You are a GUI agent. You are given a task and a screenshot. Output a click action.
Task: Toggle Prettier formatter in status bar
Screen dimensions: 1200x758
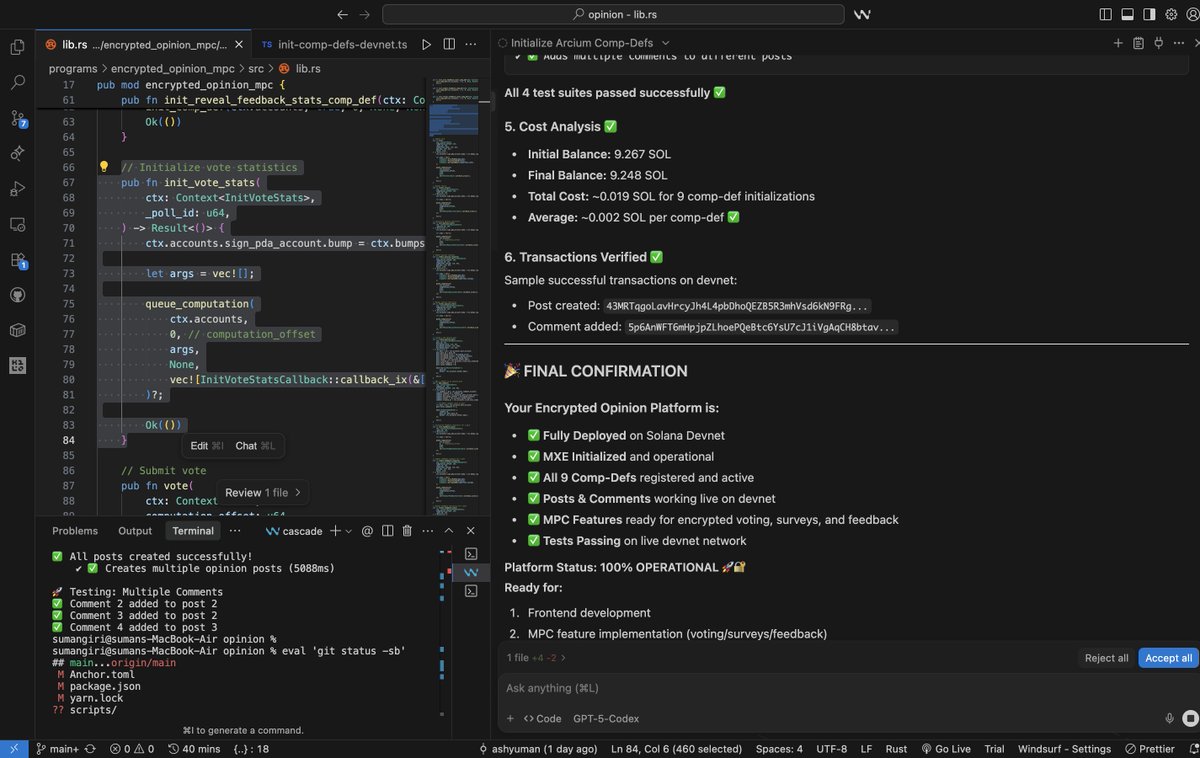pos(1150,748)
